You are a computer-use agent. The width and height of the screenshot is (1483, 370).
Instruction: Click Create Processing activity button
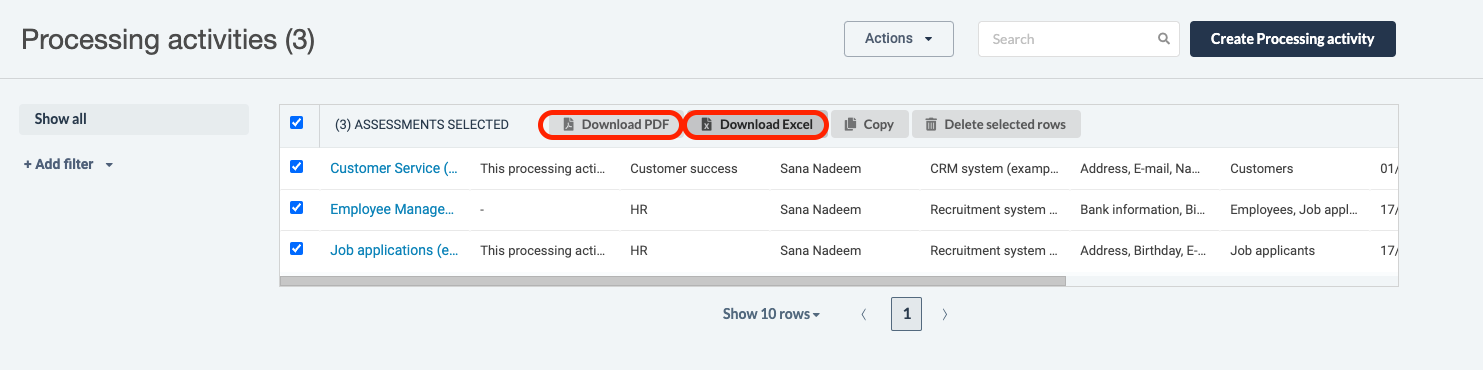coord(1292,39)
